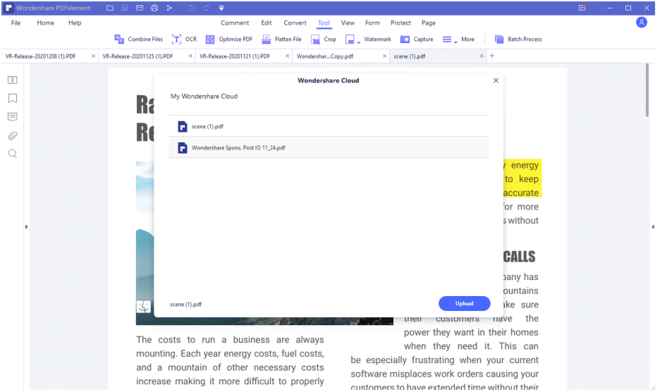This screenshot has width=660, height=392.
Task: Open the user account profile icon
Action: click(641, 22)
